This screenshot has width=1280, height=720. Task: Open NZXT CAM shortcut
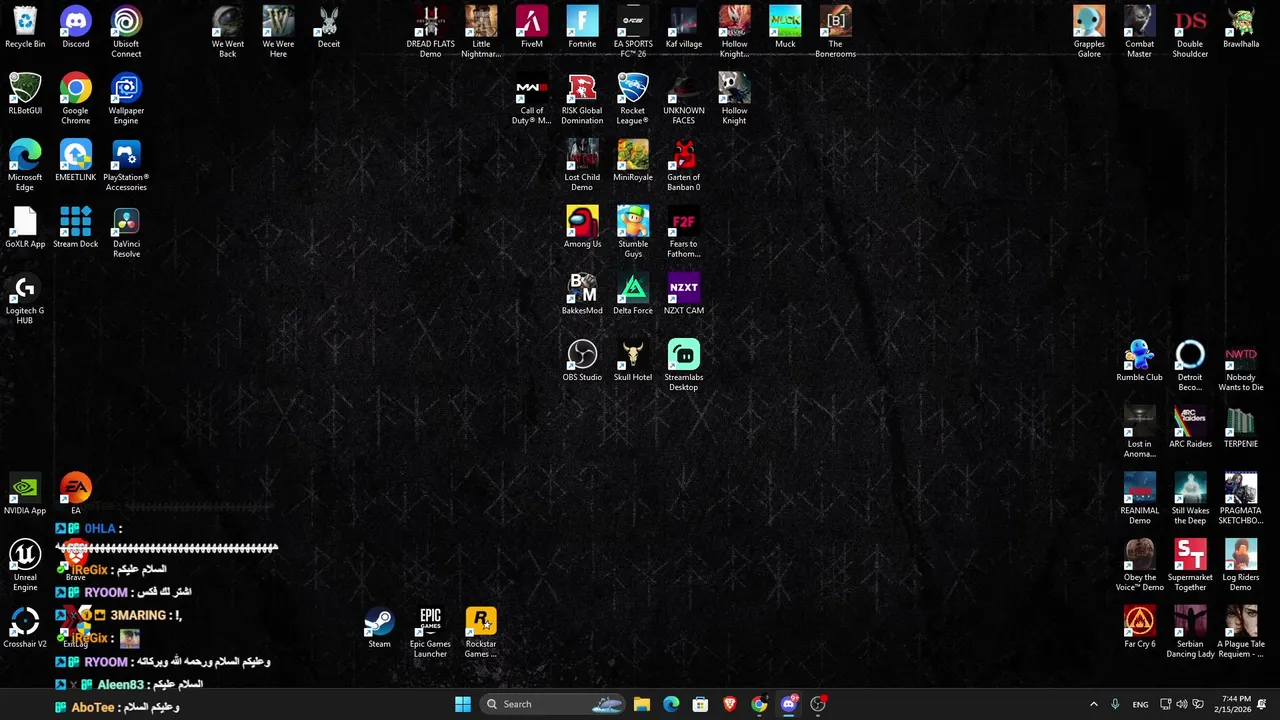[x=683, y=295]
